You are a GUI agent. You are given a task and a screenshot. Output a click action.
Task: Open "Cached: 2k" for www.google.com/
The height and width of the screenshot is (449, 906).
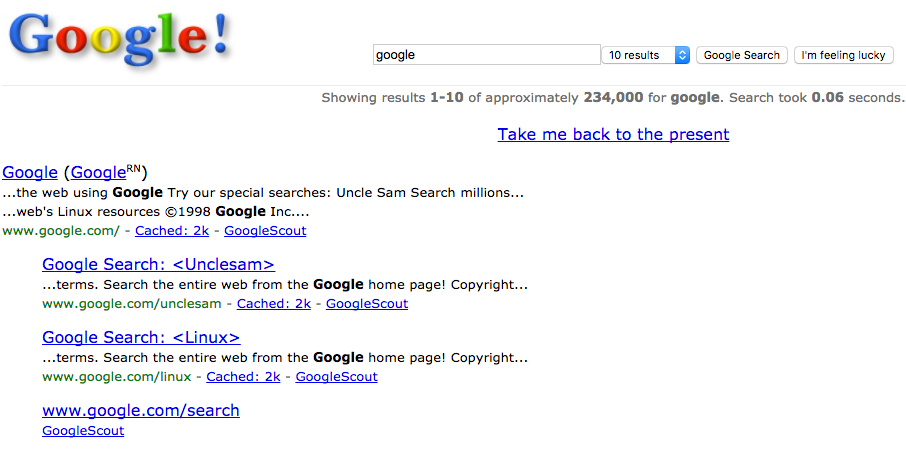173,231
